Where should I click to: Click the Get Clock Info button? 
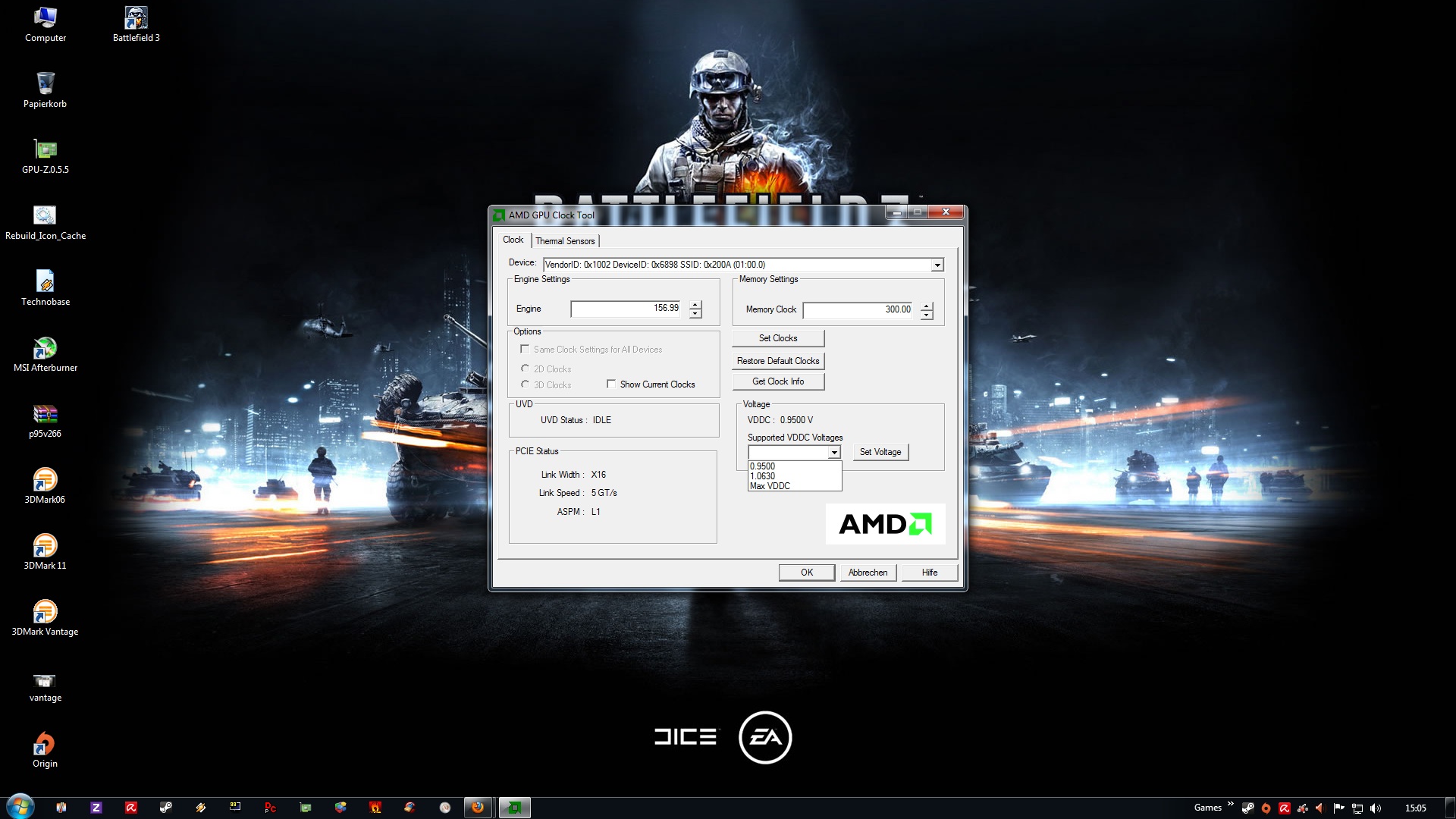pos(778,381)
